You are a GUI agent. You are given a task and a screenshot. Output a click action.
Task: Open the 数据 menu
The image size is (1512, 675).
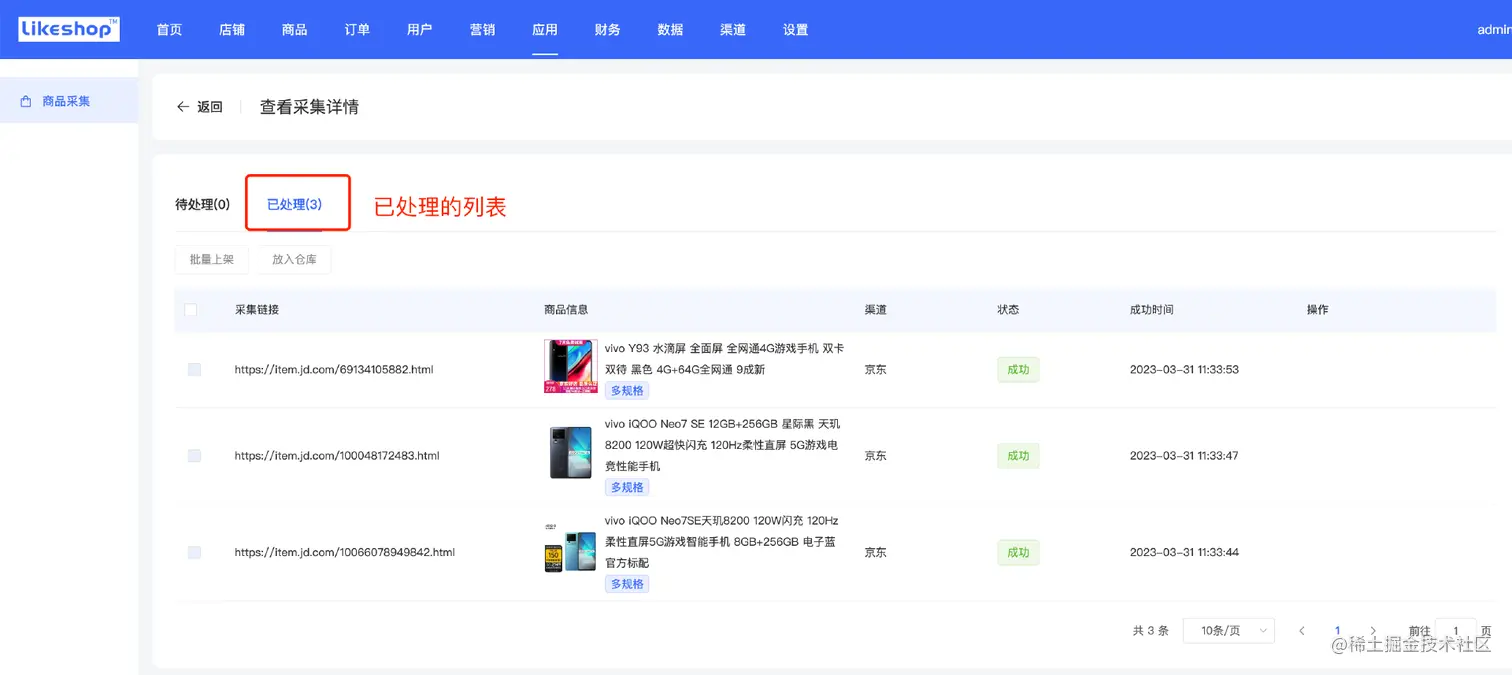[x=670, y=30]
